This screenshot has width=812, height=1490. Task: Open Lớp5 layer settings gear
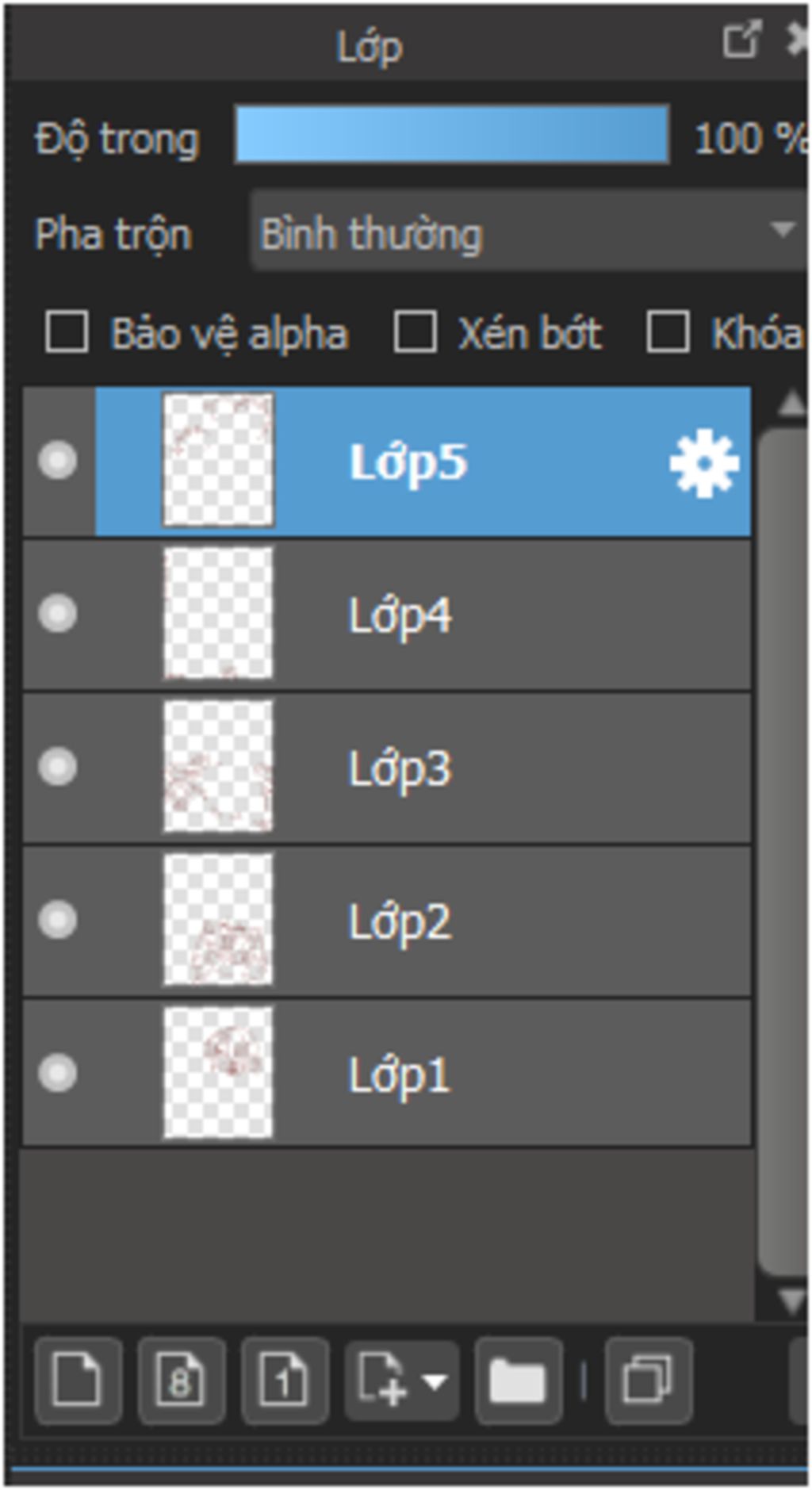[x=703, y=463]
